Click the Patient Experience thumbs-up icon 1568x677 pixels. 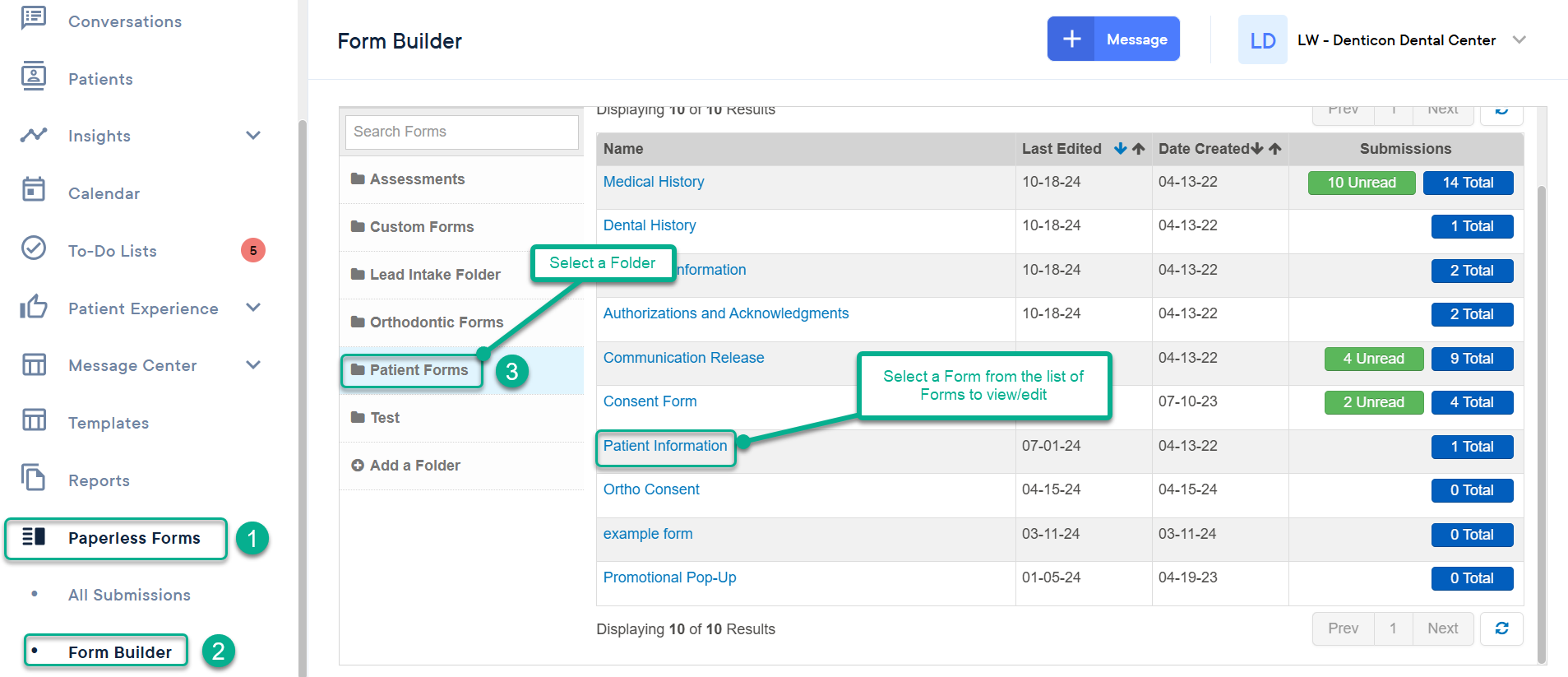point(34,306)
